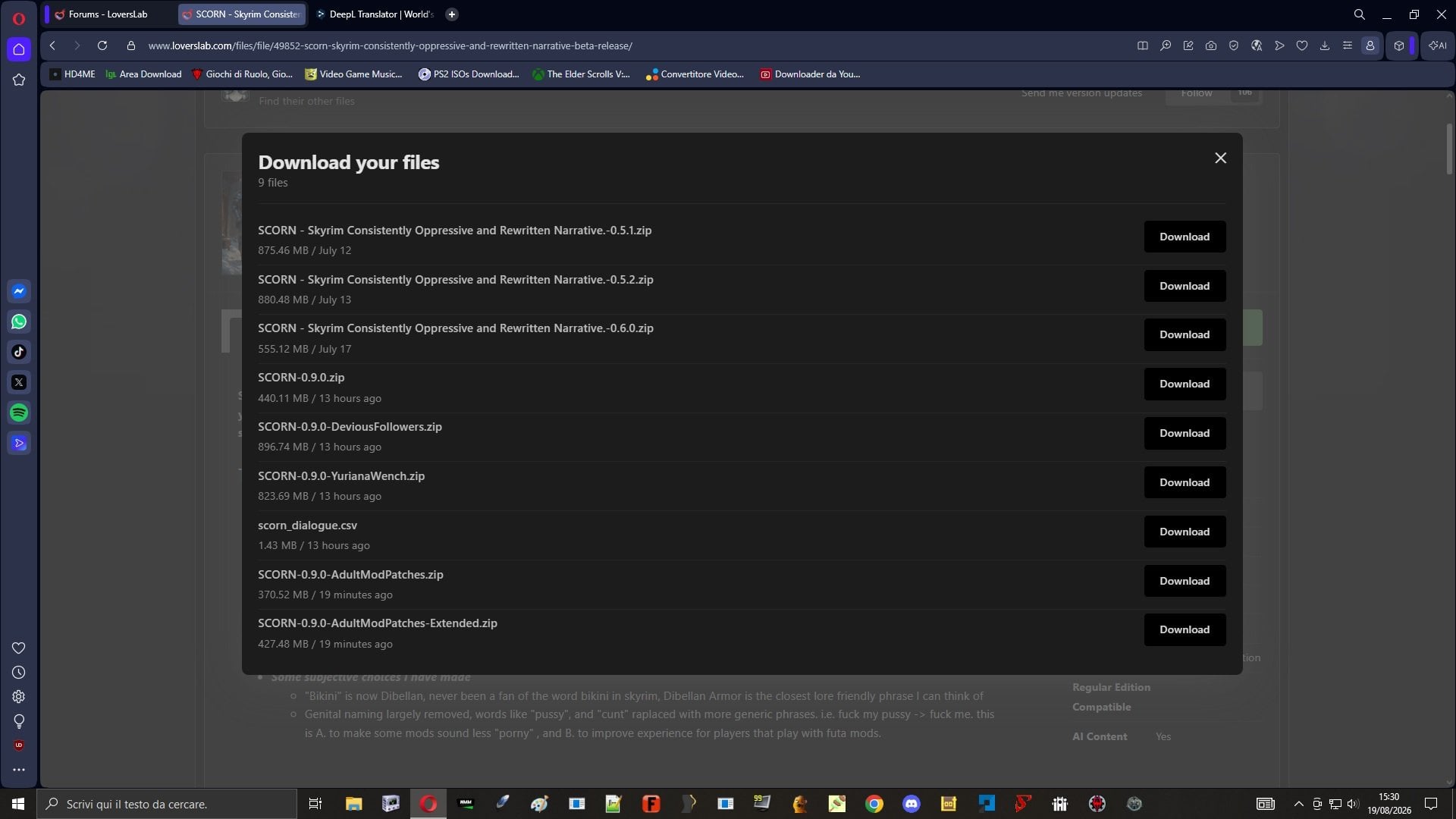This screenshot has width=1456, height=819.
Task: Open the sidebar history clock icon
Action: 19,673
